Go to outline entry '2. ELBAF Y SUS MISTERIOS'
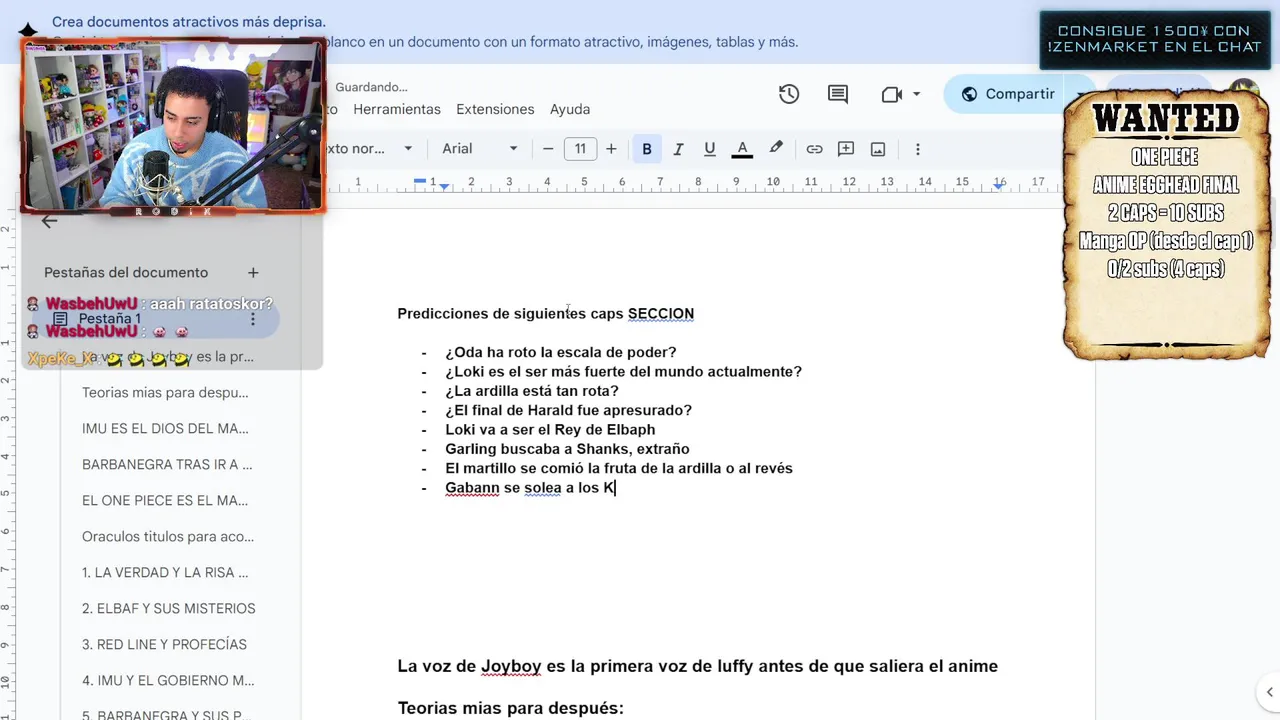1280x720 pixels. coord(169,609)
